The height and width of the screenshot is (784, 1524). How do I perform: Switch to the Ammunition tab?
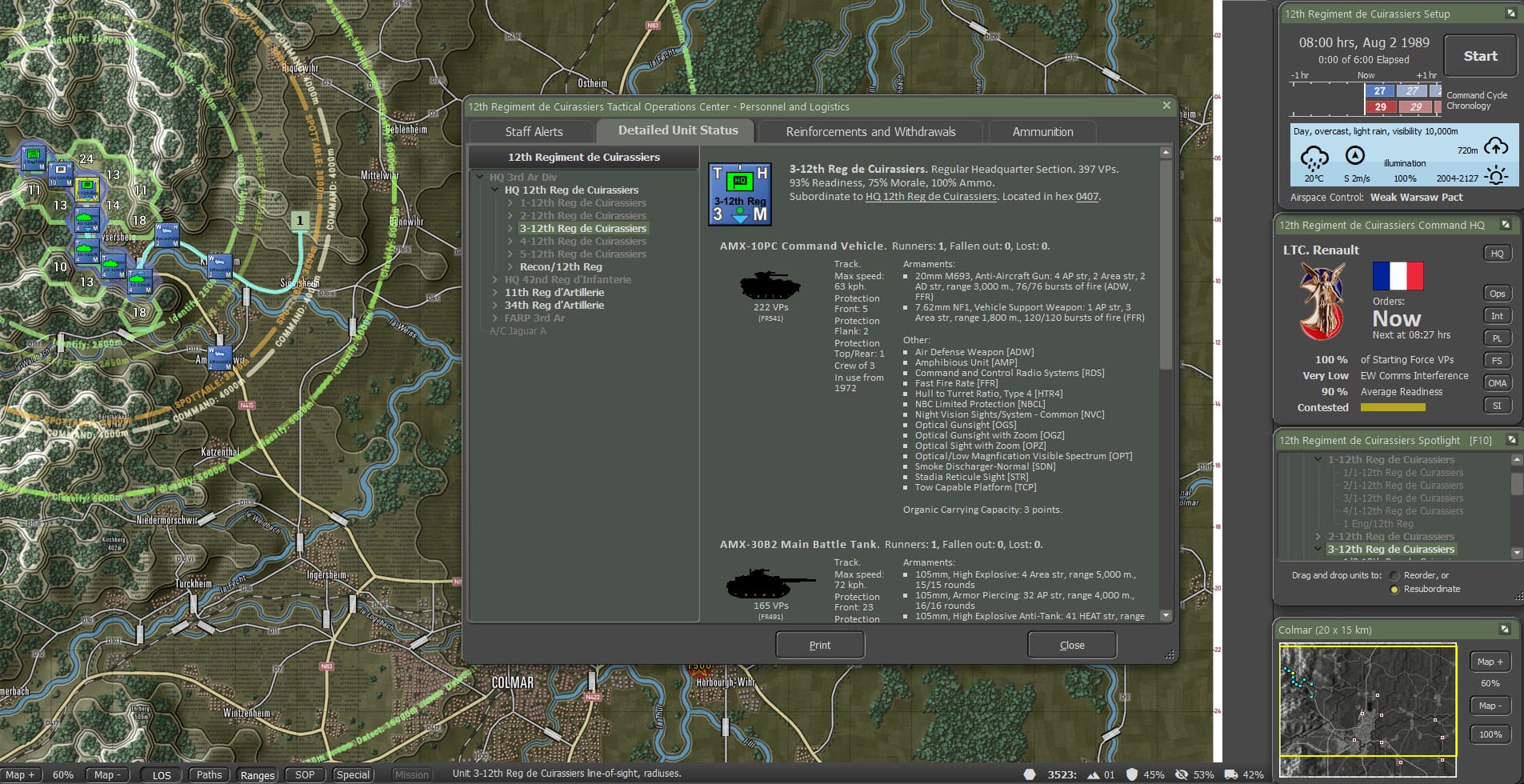(x=1042, y=131)
